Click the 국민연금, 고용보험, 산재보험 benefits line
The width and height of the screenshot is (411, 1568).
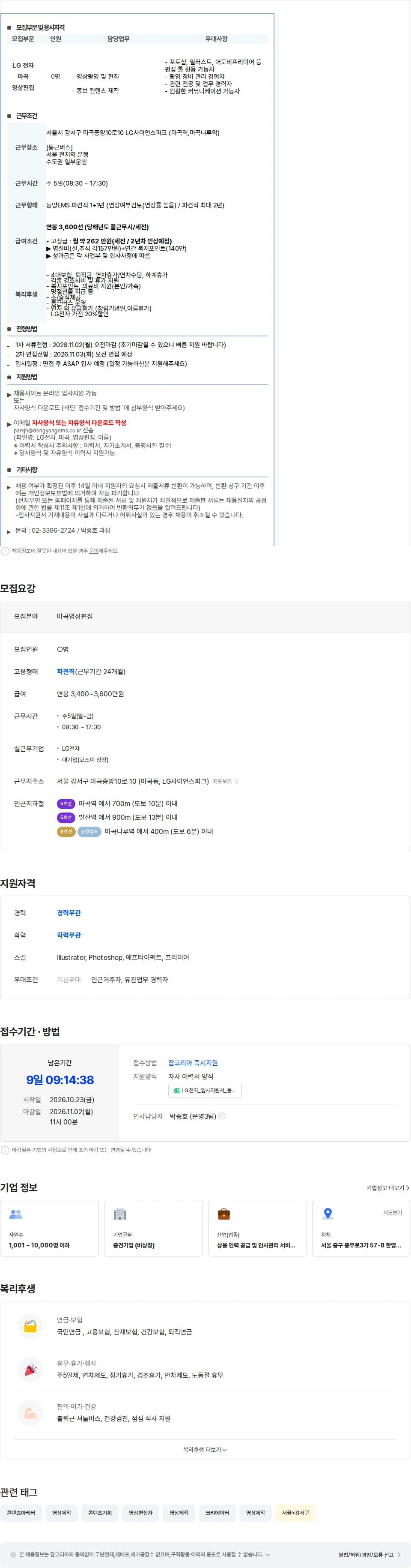(124, 1332)
